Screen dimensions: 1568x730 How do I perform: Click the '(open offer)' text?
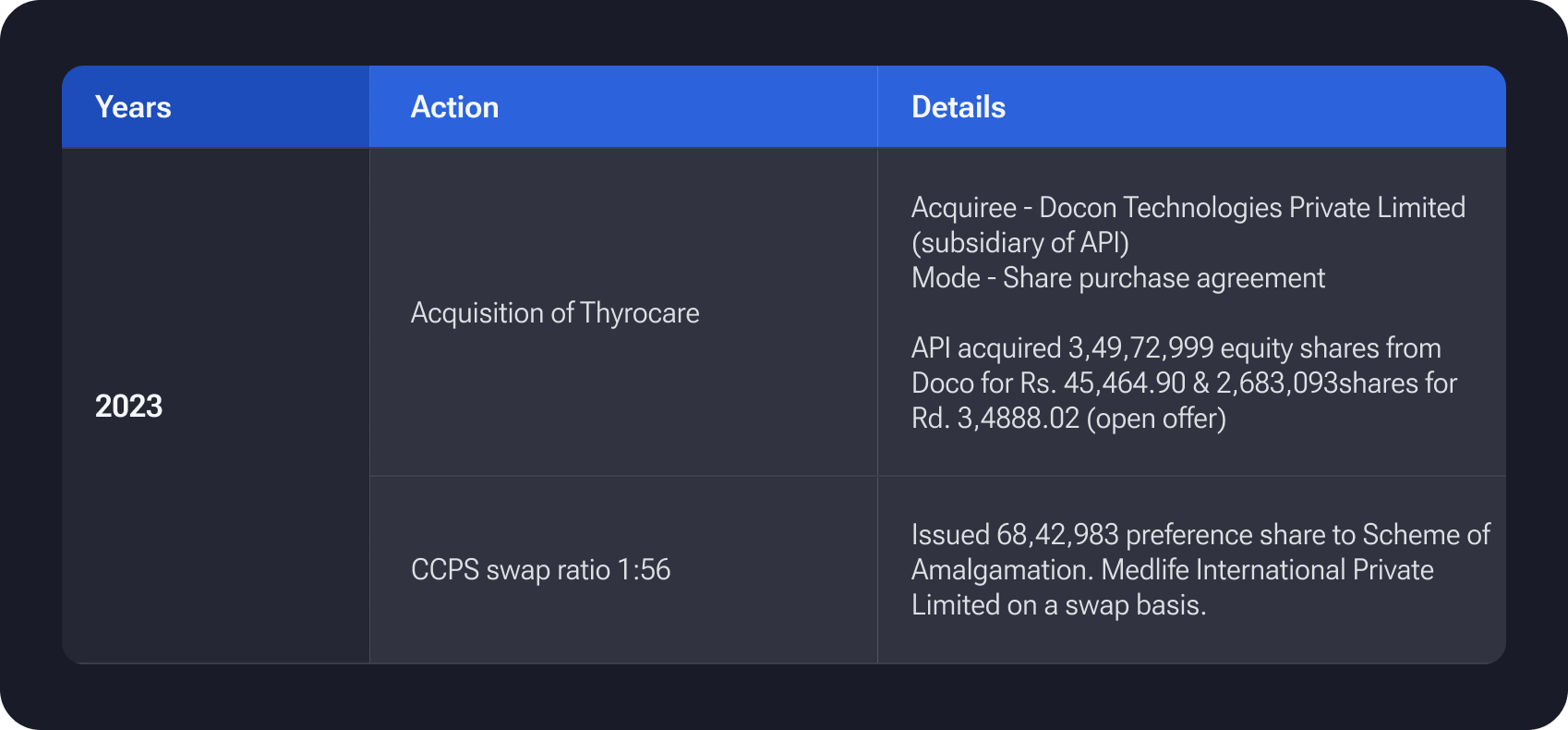pyautogui.click(x=1156, y=418)
